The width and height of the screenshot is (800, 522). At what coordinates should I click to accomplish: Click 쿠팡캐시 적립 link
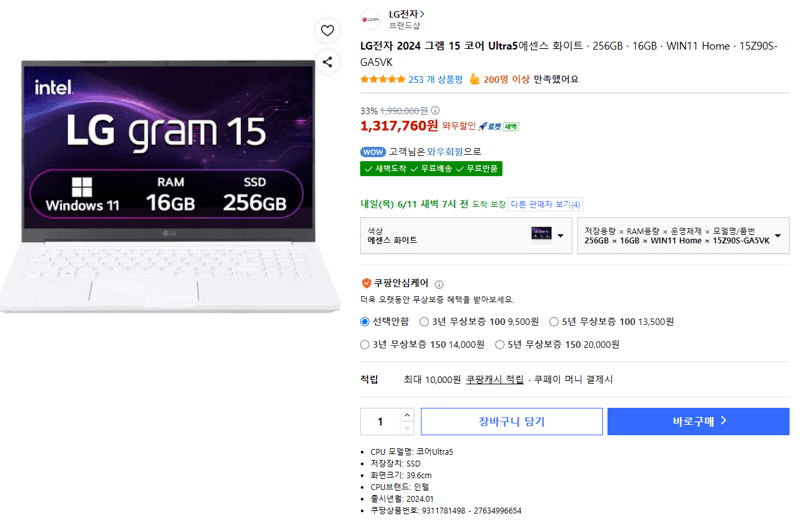click(494, 380)
